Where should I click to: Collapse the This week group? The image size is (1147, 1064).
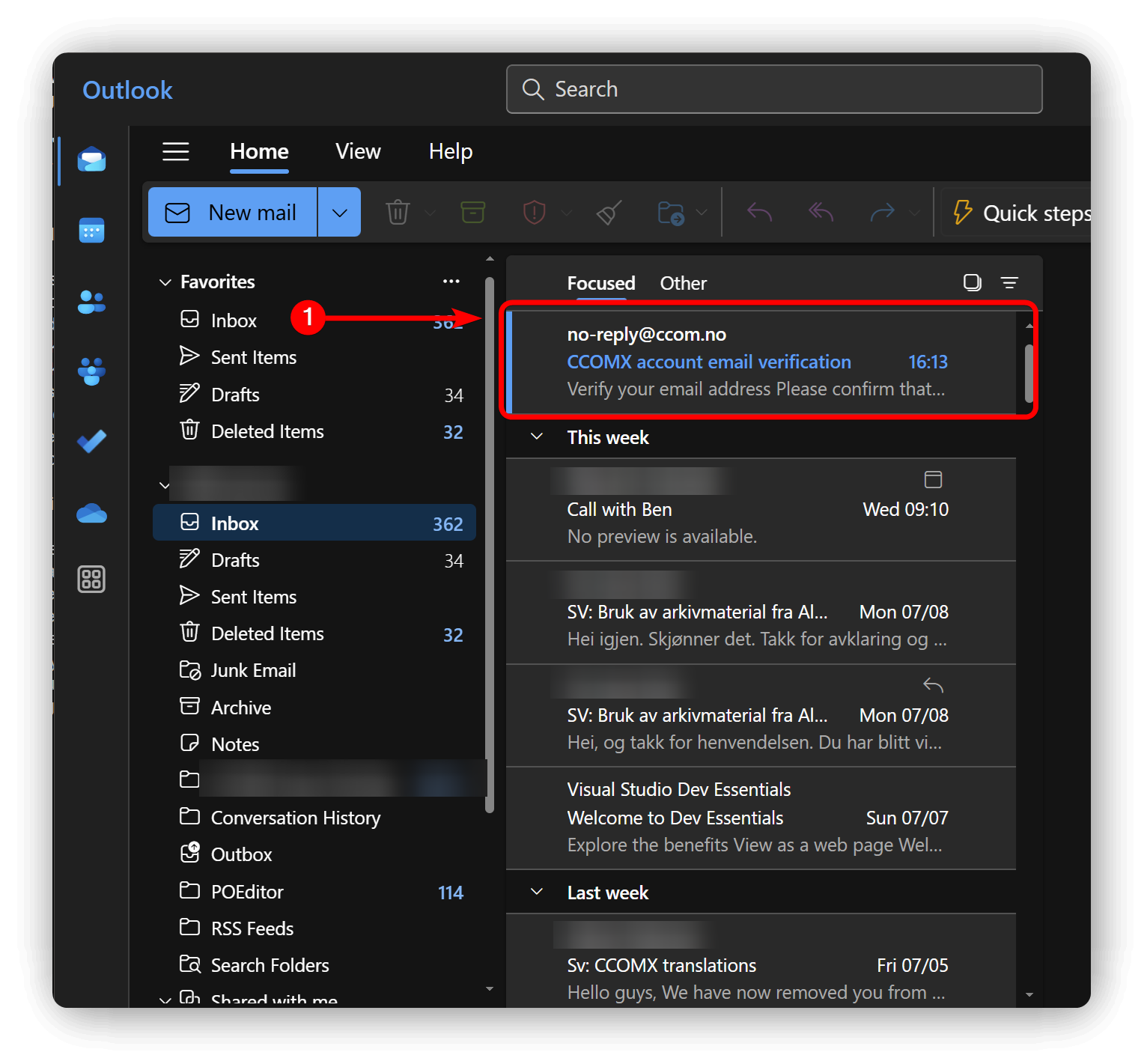537,437
